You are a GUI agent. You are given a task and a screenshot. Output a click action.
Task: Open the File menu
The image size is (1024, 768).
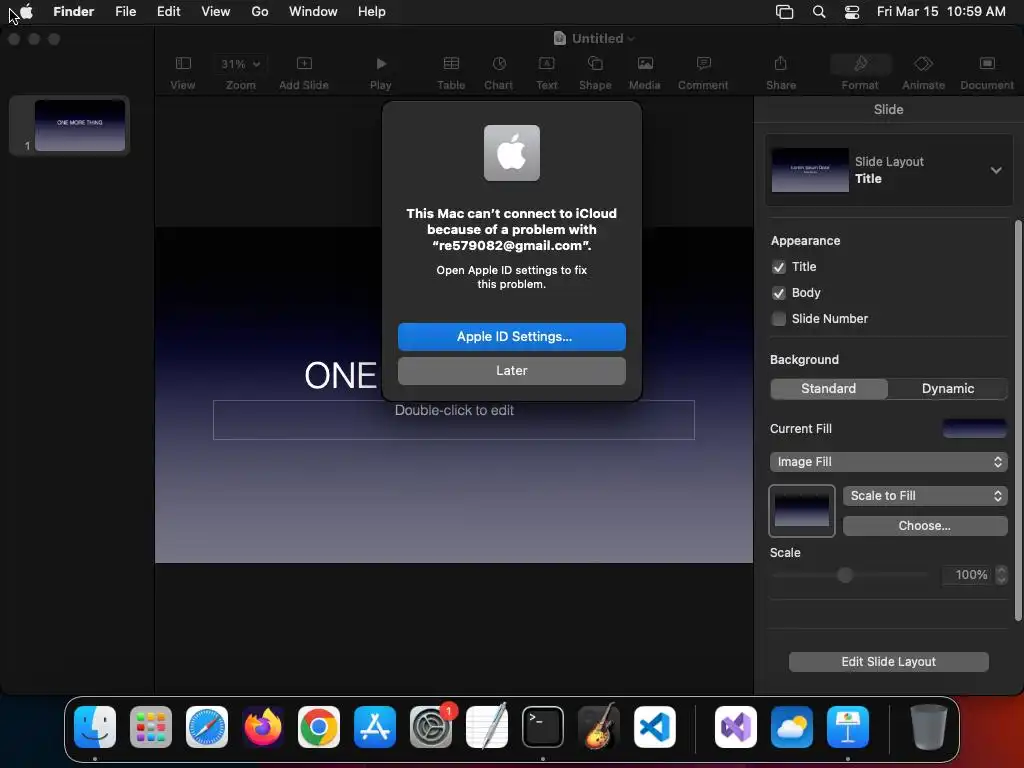pyautogui.click(x=125, y=12)
